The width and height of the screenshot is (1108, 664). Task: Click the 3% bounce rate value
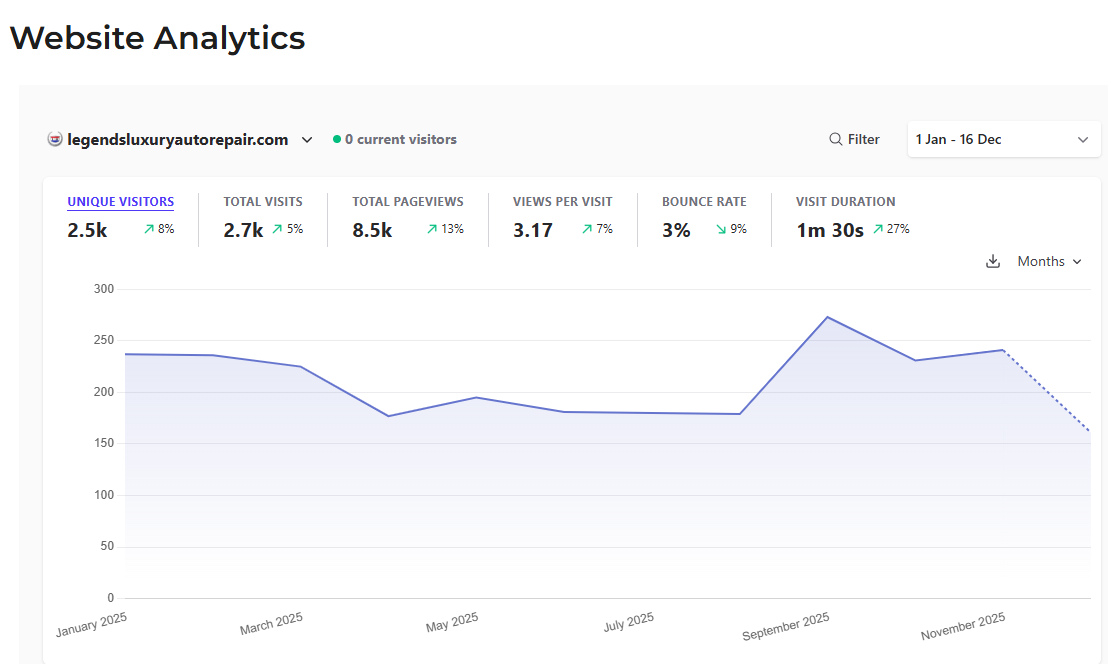coord(676,230)
